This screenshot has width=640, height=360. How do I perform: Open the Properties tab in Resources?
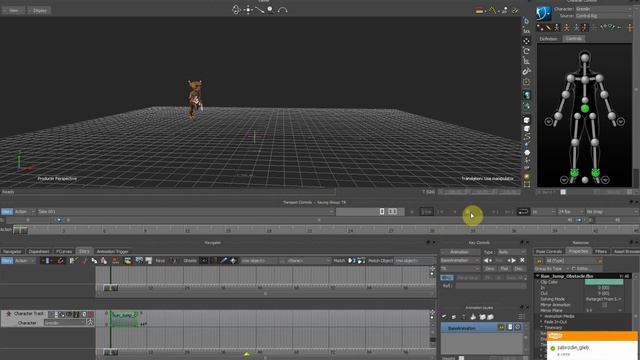point(578,251)
